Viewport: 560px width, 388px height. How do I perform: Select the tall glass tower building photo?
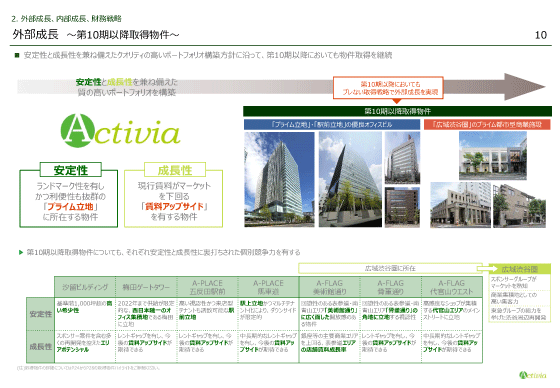(x=279, y=179)
